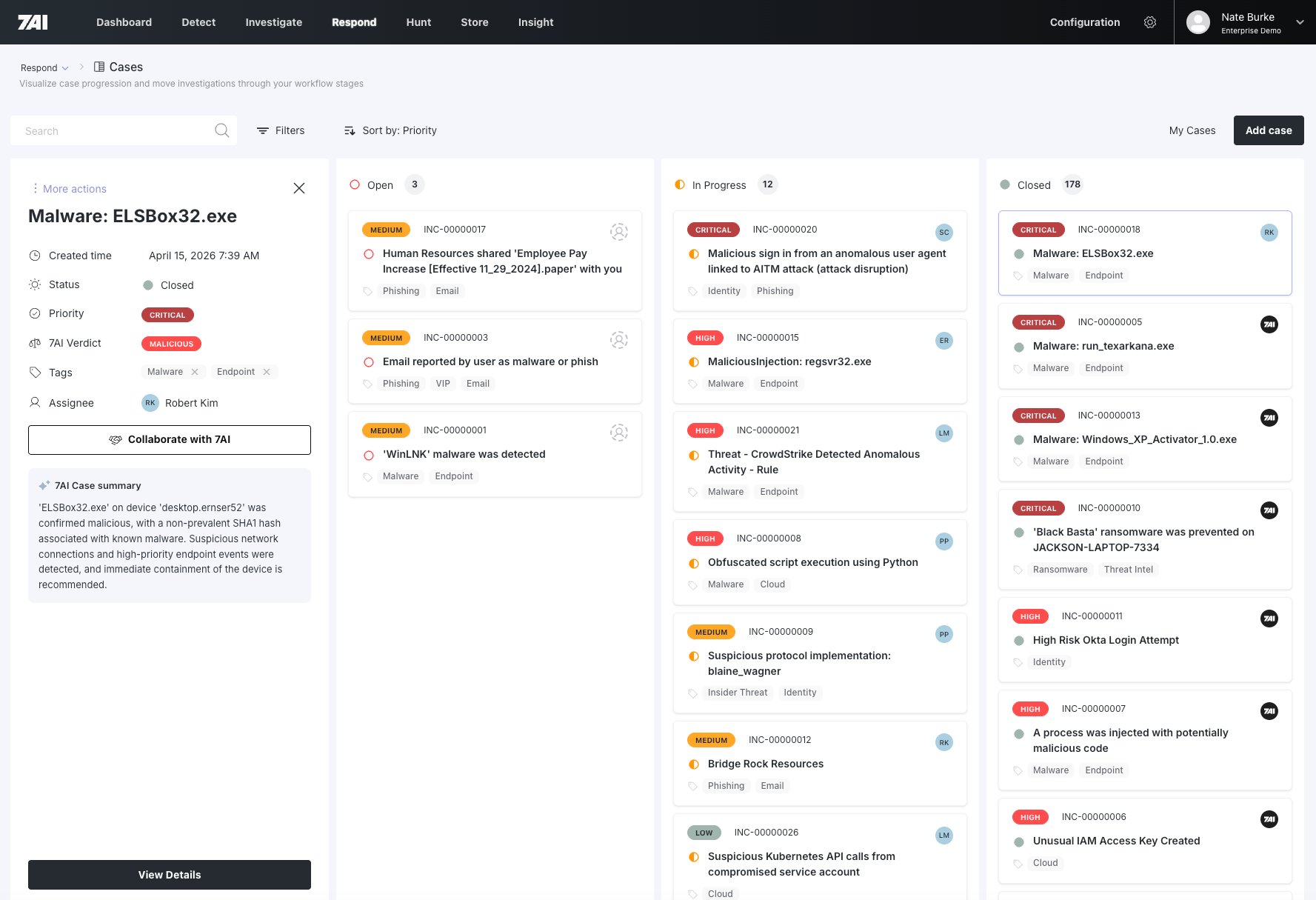Click the View Details button
Image resolution: width=1316 pixels, height=900 pixels.
pos(170,875)
